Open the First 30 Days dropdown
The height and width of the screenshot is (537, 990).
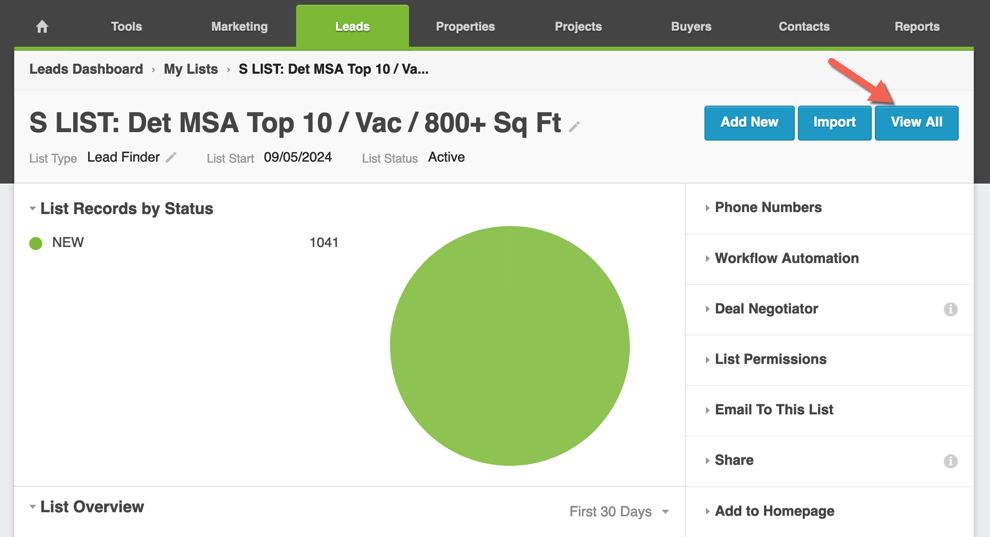coord(619,511)
